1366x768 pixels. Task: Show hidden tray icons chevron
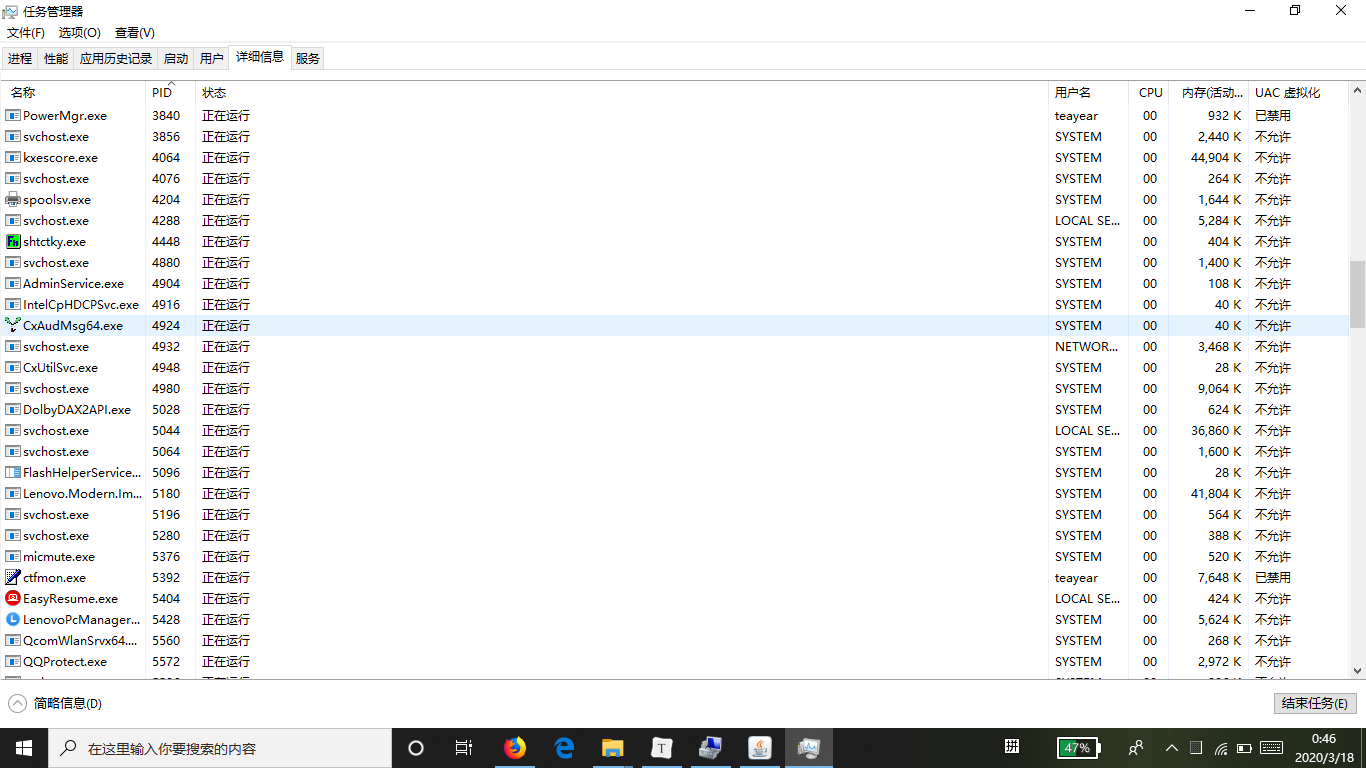(1171, 748)
